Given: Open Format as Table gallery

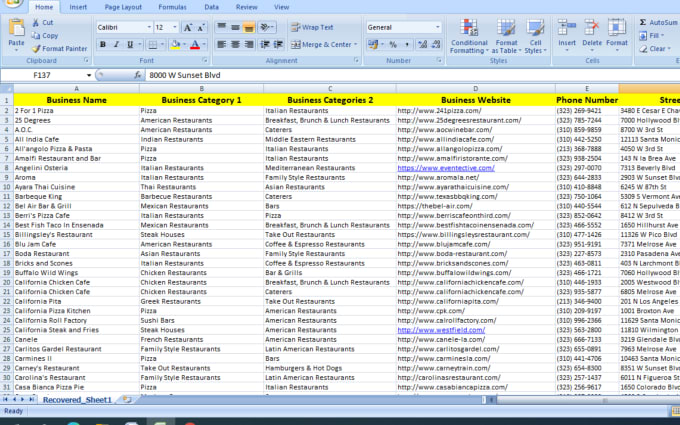Looking at the screenshot, I should point(506,36).
